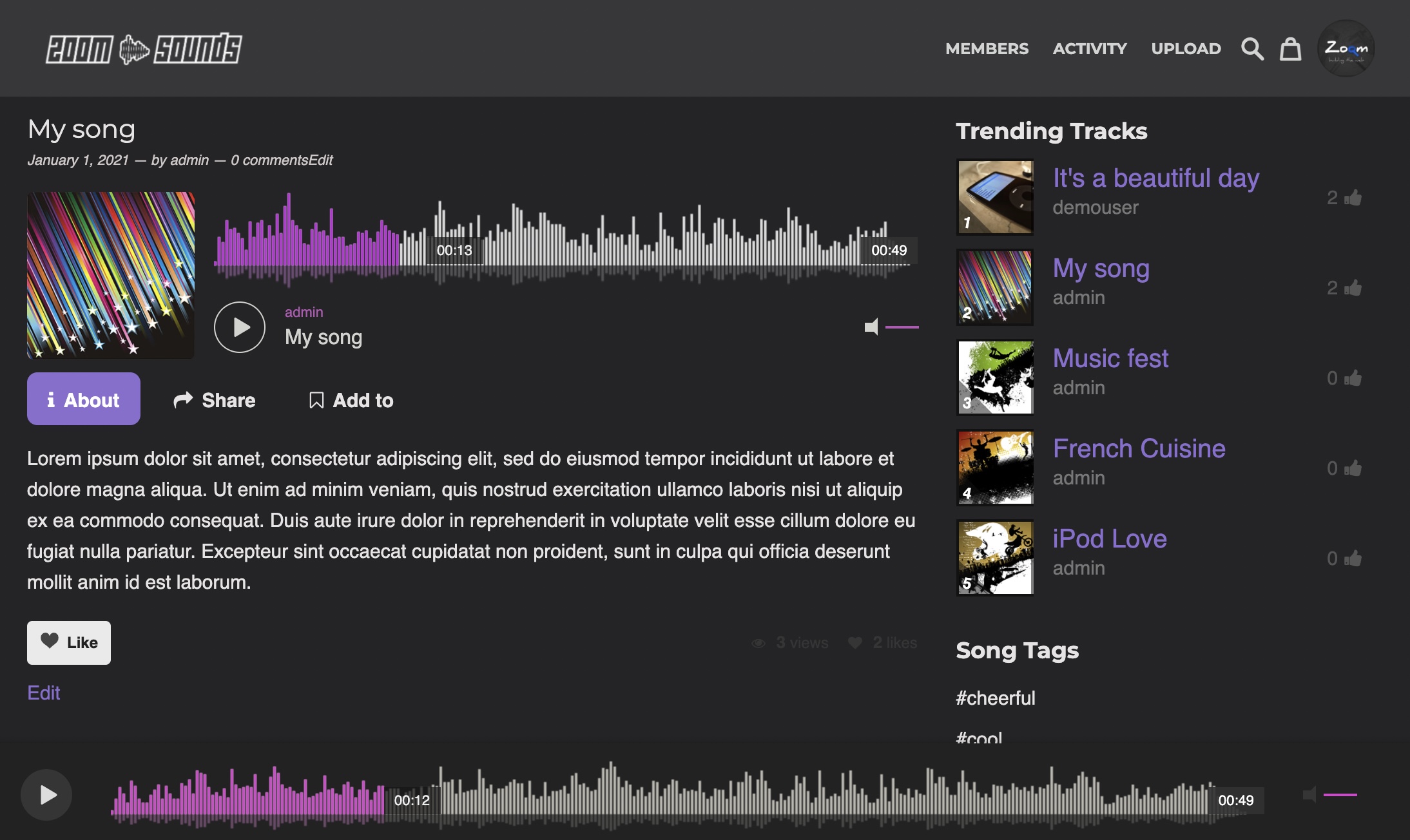The image size is (1410, 840).
Task: Open the shopping bag cart icon
Action: (1290, 49)
